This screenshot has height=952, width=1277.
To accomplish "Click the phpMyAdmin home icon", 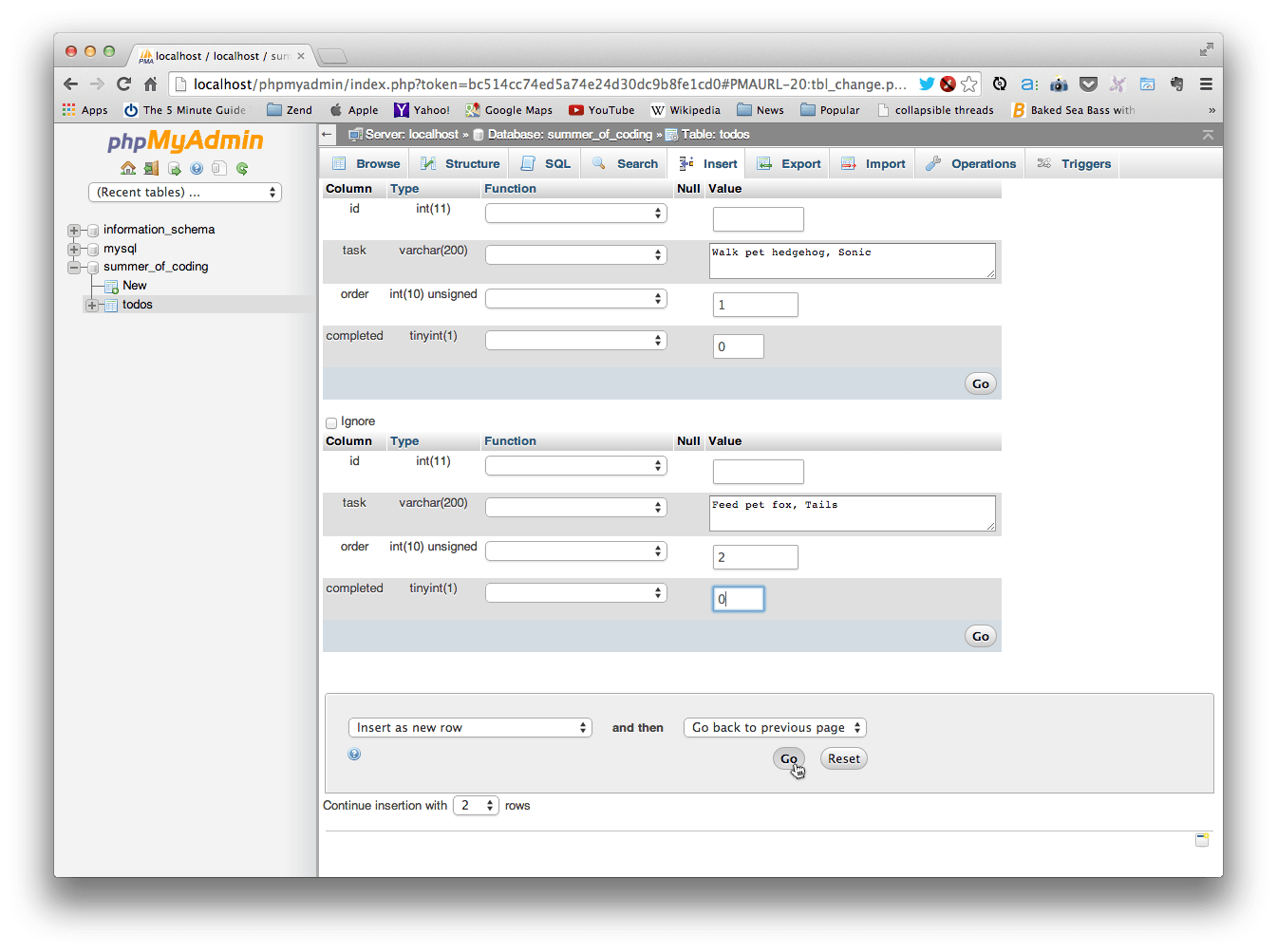I will tap(128, 168).
